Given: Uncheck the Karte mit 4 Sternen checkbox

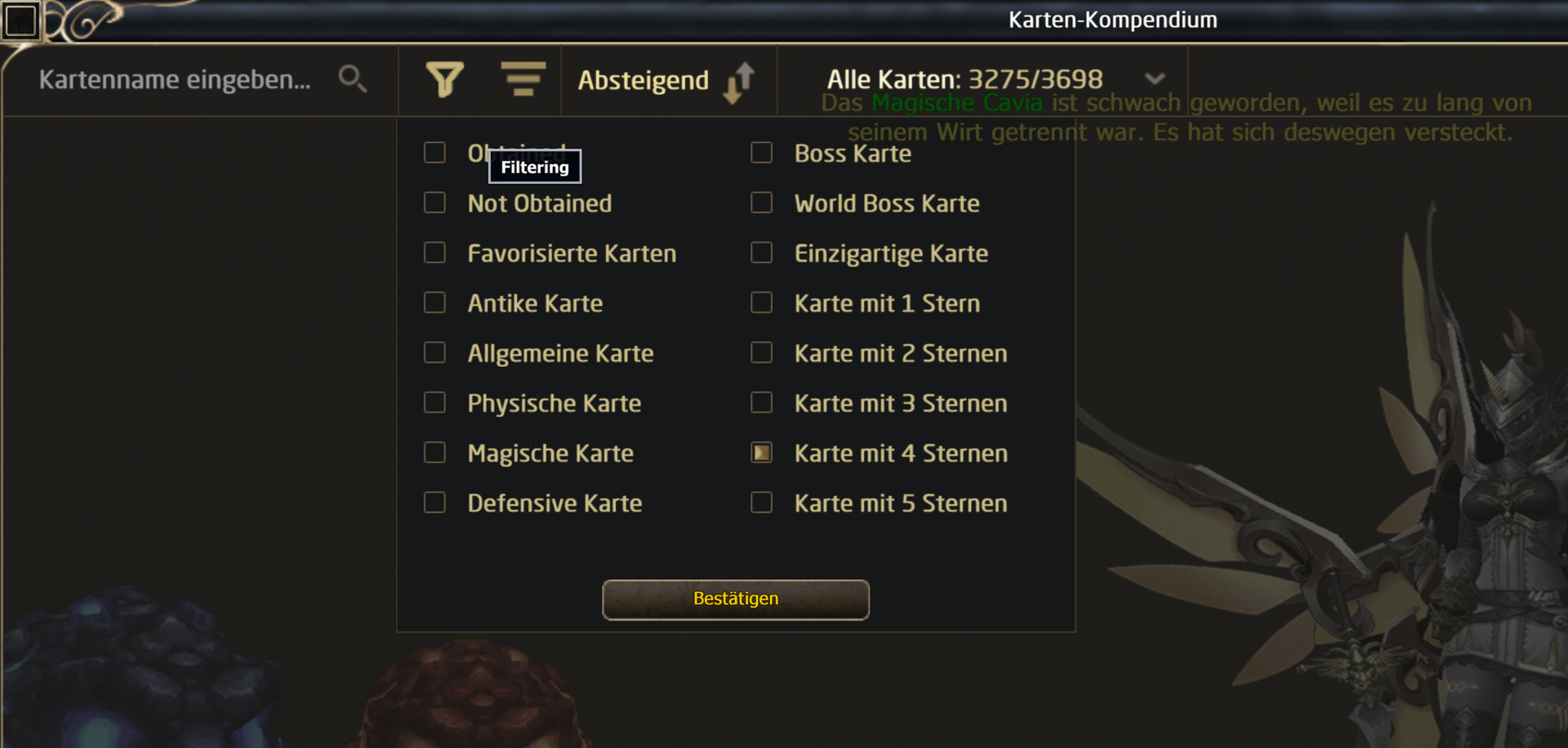Looking at the screenshot, I should [761, 452].
